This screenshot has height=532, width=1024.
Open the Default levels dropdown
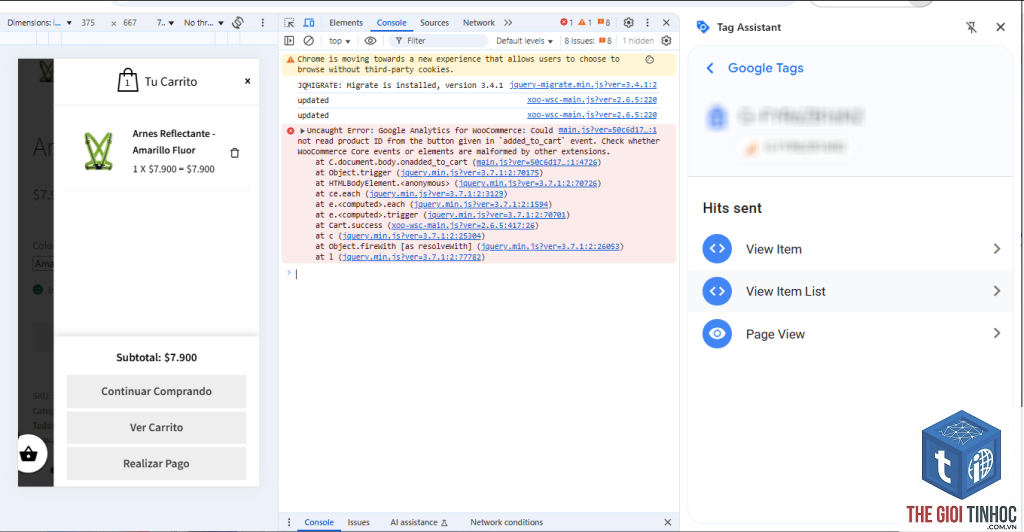pos(524,40)
